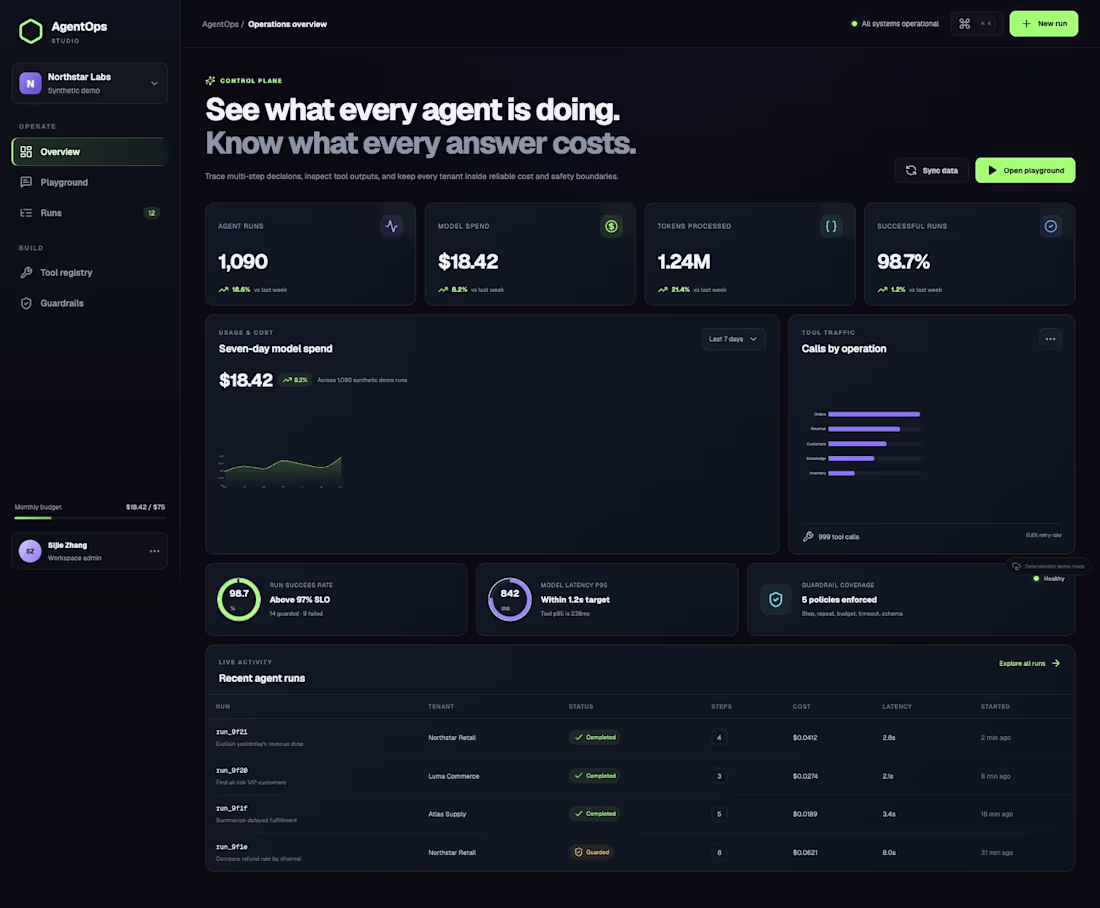
Task: Select Overview in the sidebar
Action: 90,152
